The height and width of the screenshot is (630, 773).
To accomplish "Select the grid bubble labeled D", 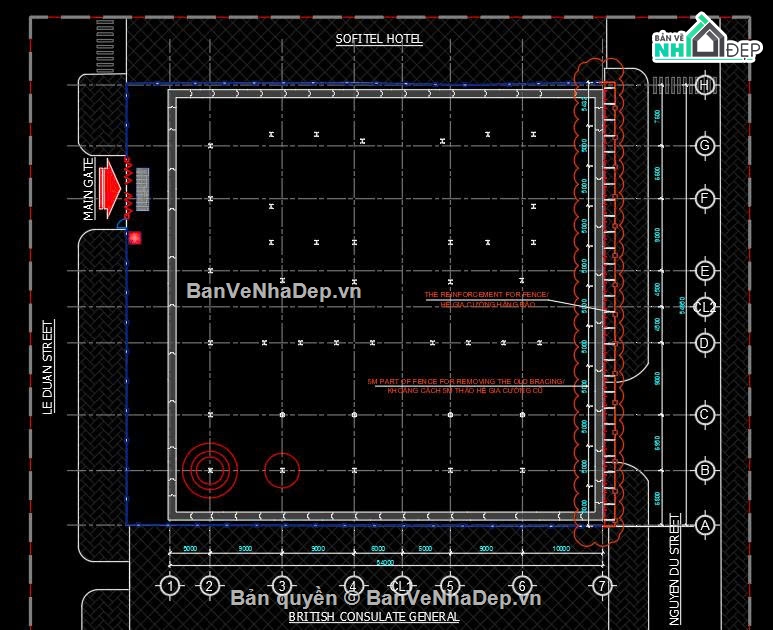I will pos(704,343).
